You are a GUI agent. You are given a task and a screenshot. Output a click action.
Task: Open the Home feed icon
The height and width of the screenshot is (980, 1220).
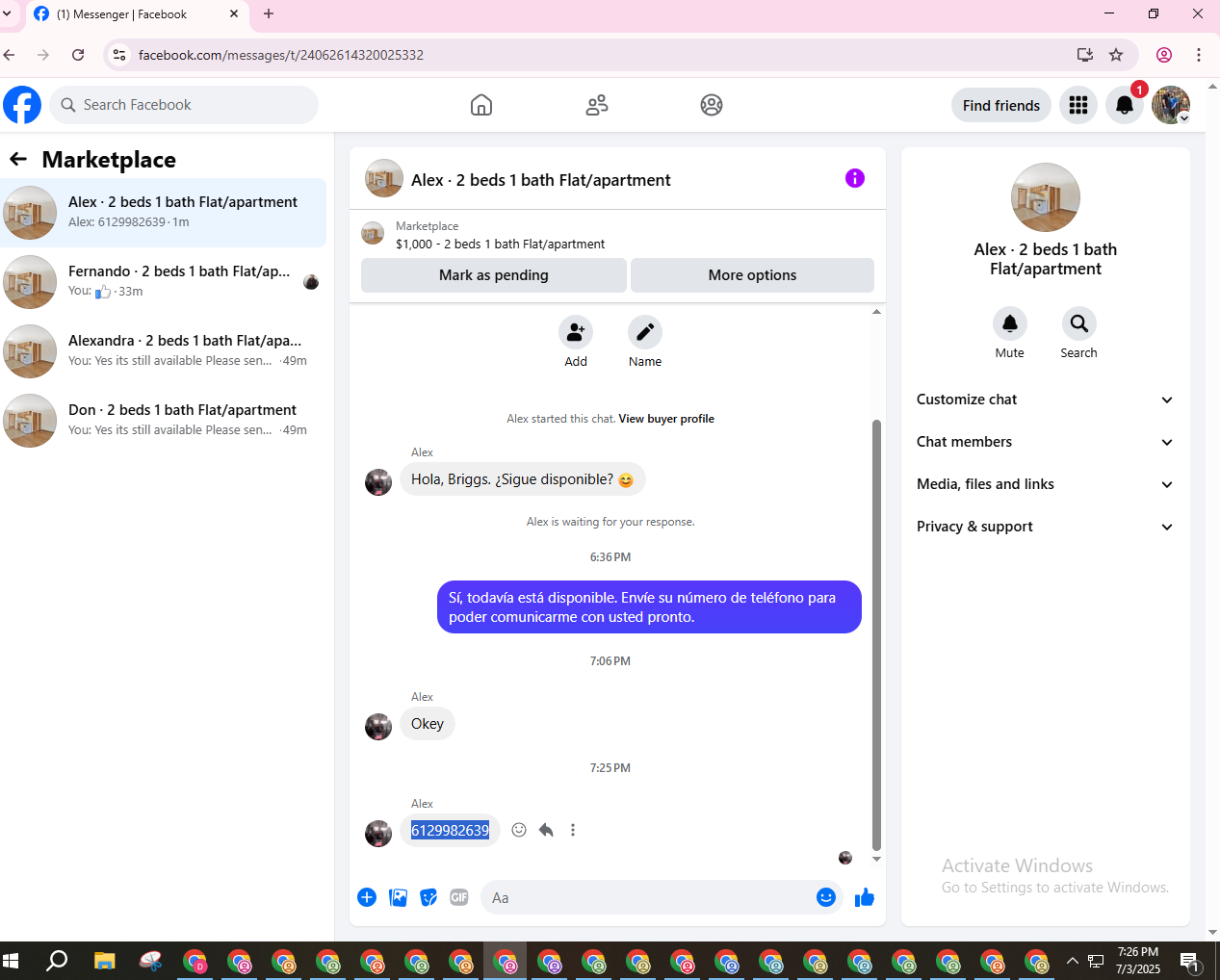pyautogui.click(x=481, y=105)
